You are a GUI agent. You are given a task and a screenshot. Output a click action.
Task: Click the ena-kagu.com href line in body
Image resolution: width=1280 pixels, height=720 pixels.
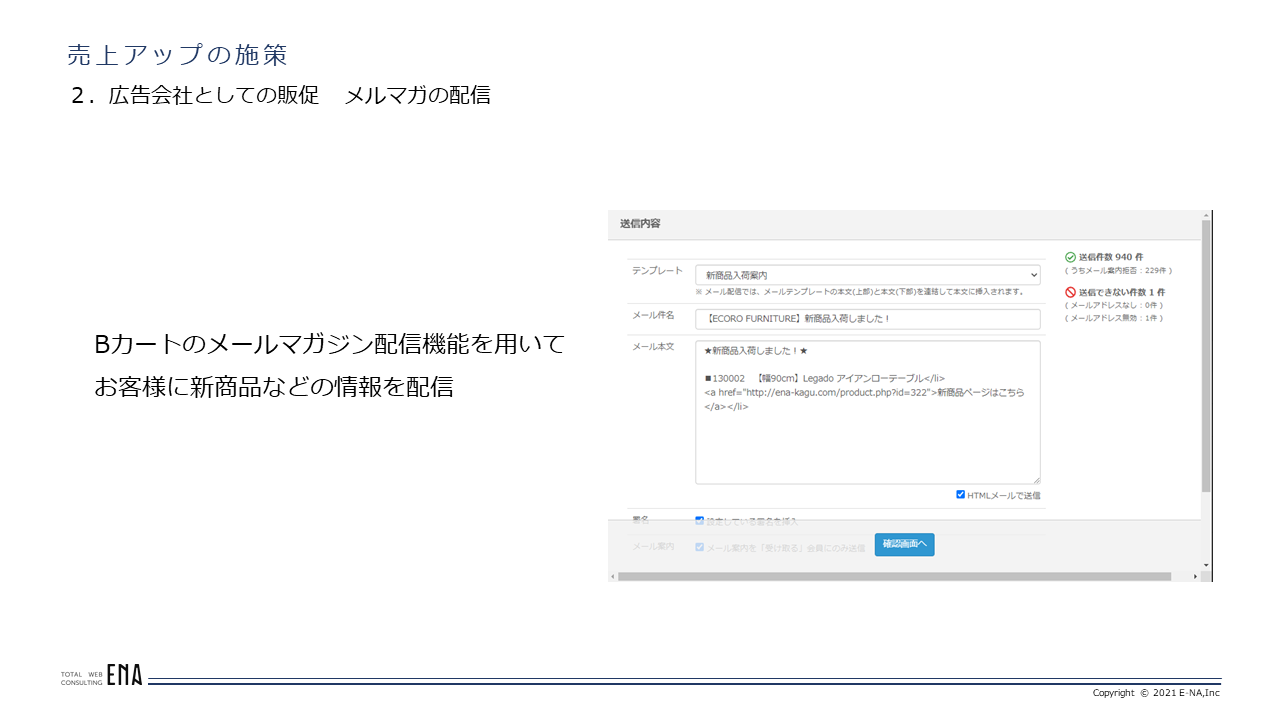864,393
